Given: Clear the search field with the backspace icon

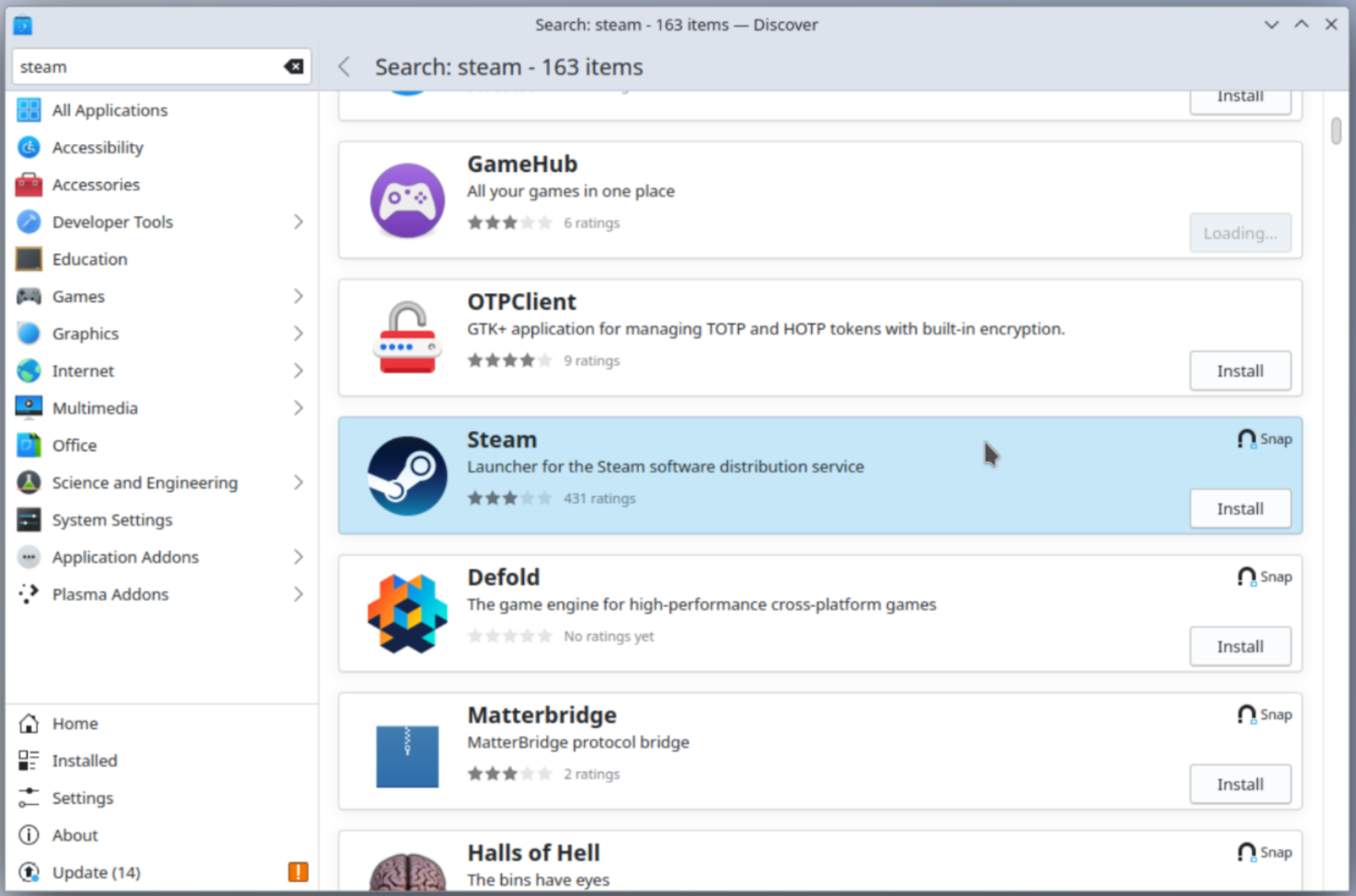Looking at the screenshot, I should click(x=293, y=66).
